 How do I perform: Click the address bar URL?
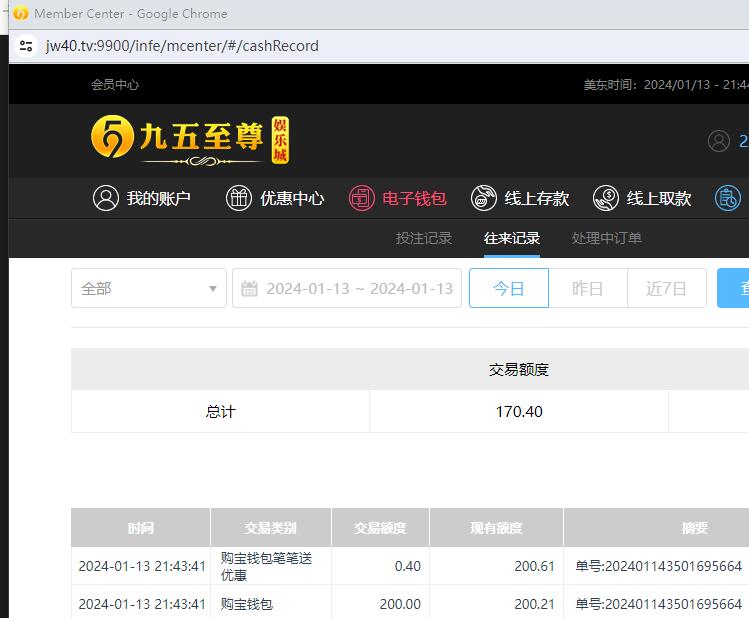182,46
